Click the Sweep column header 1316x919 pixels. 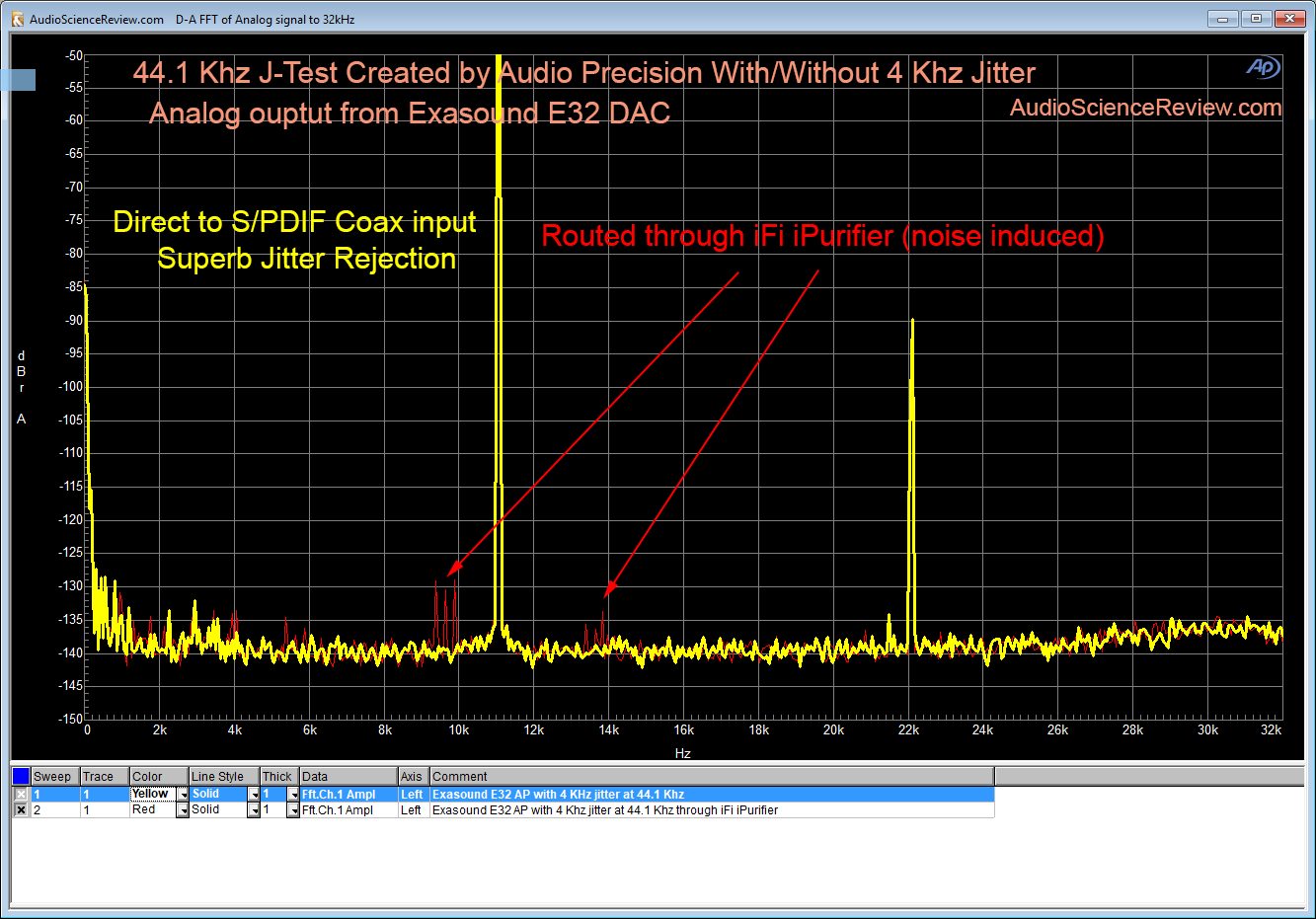pos(55,776)
